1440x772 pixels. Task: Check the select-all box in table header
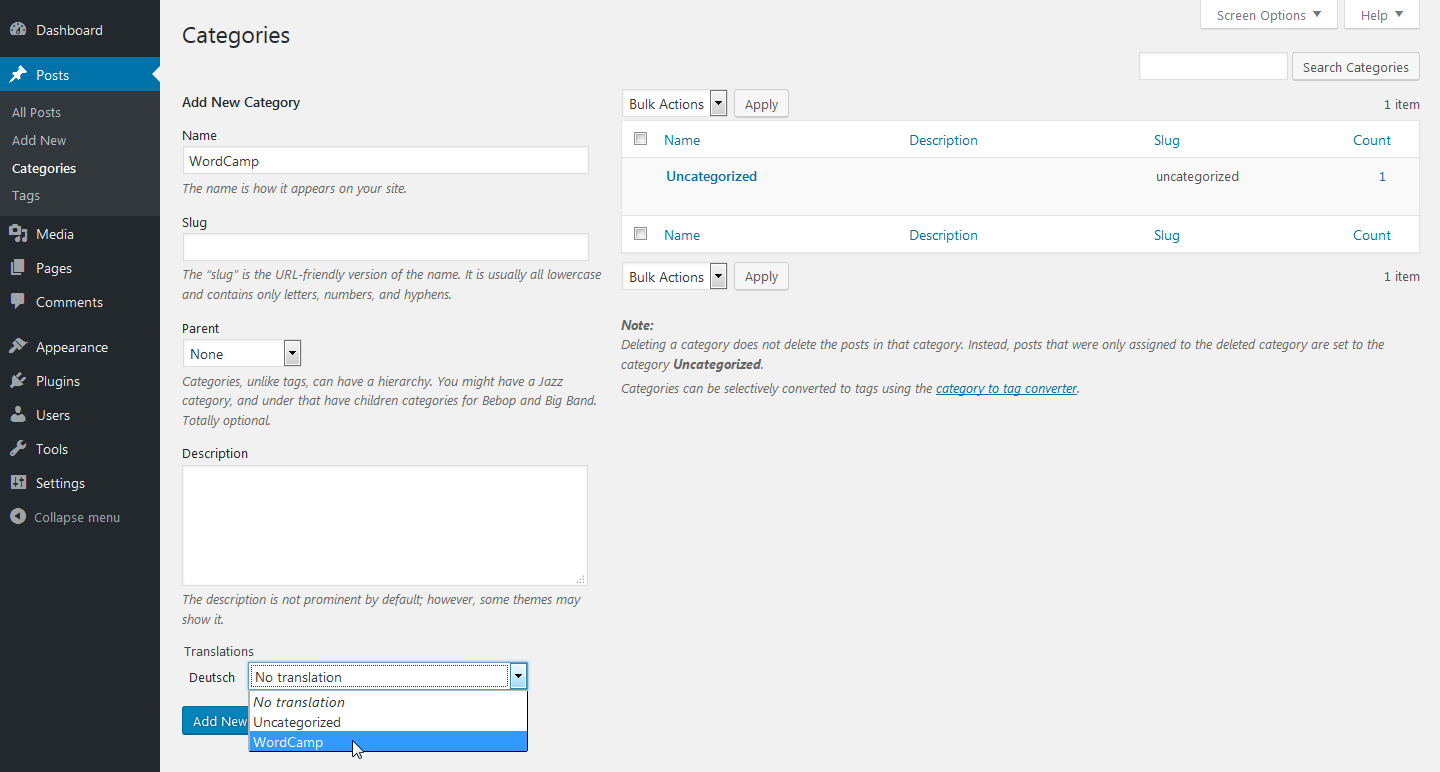pos(641,139)
